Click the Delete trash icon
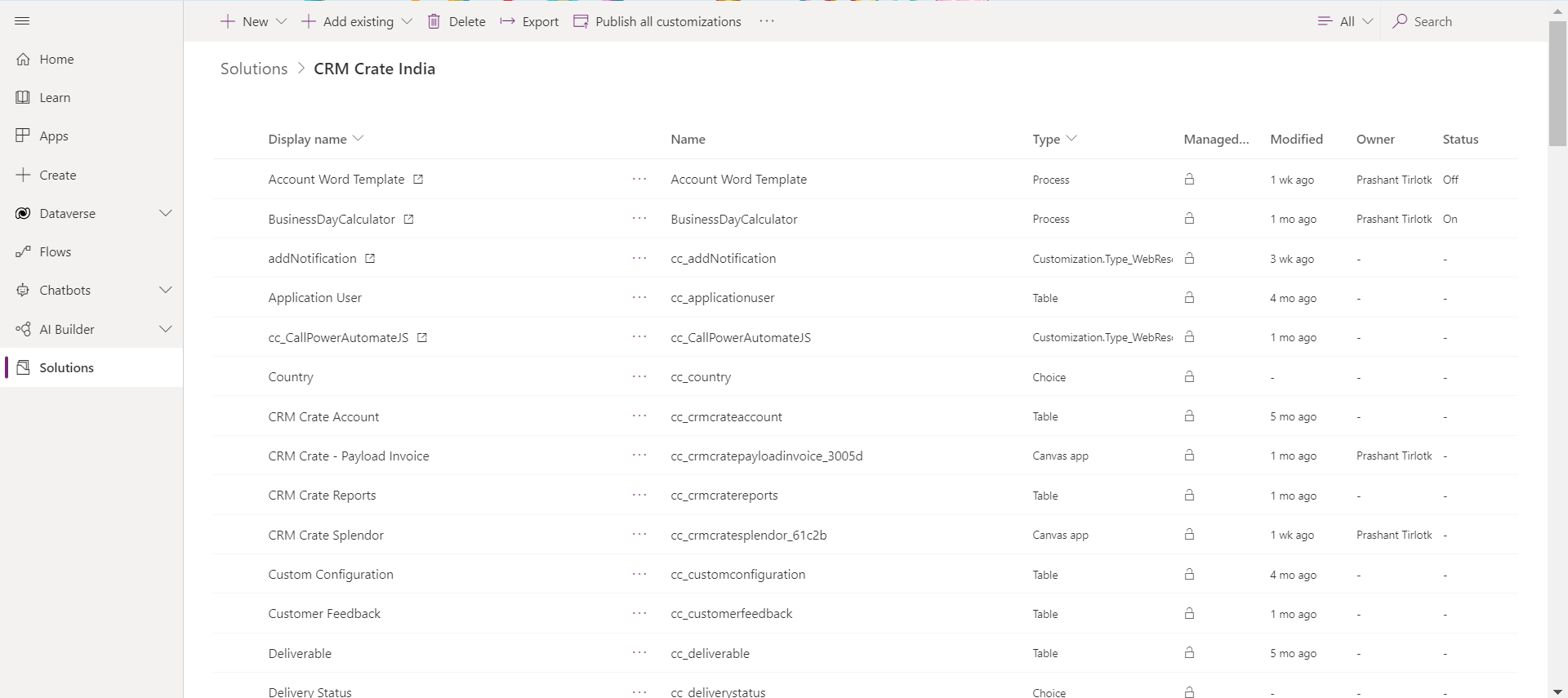The image size is (1568, 698). click(434, 21)
